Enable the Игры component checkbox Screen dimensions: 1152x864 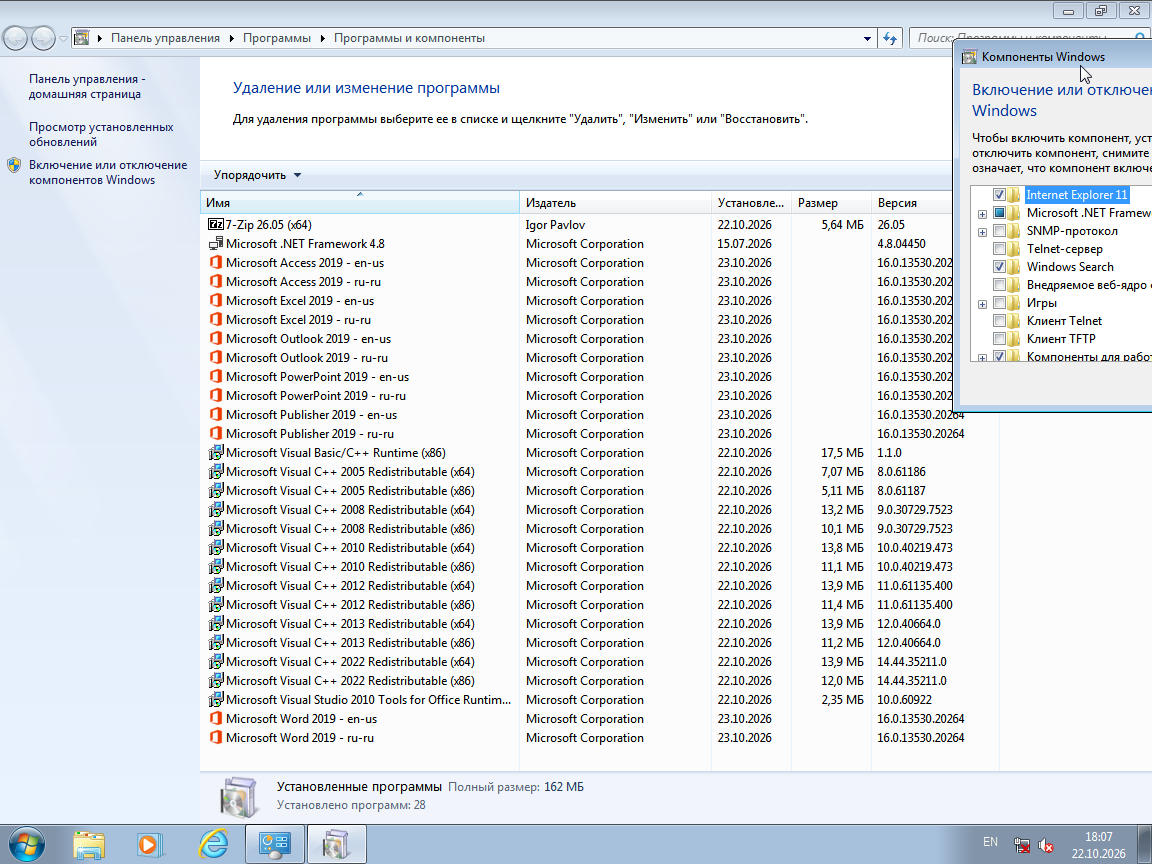[x=999, y=303]
